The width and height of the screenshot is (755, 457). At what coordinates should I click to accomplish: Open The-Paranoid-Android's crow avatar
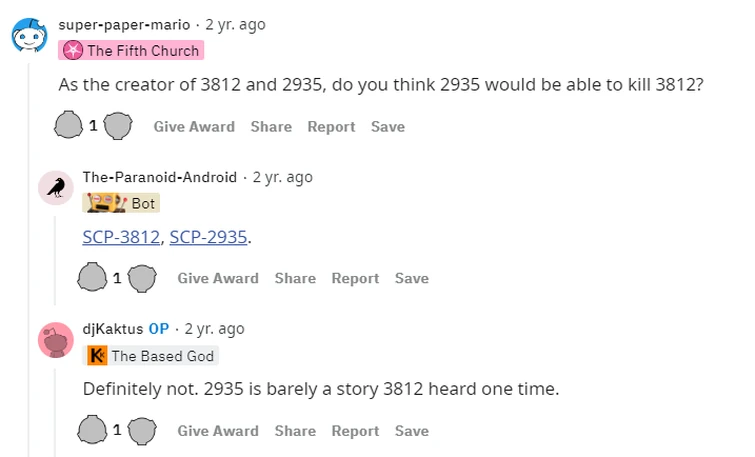click(x=55, y=188)
